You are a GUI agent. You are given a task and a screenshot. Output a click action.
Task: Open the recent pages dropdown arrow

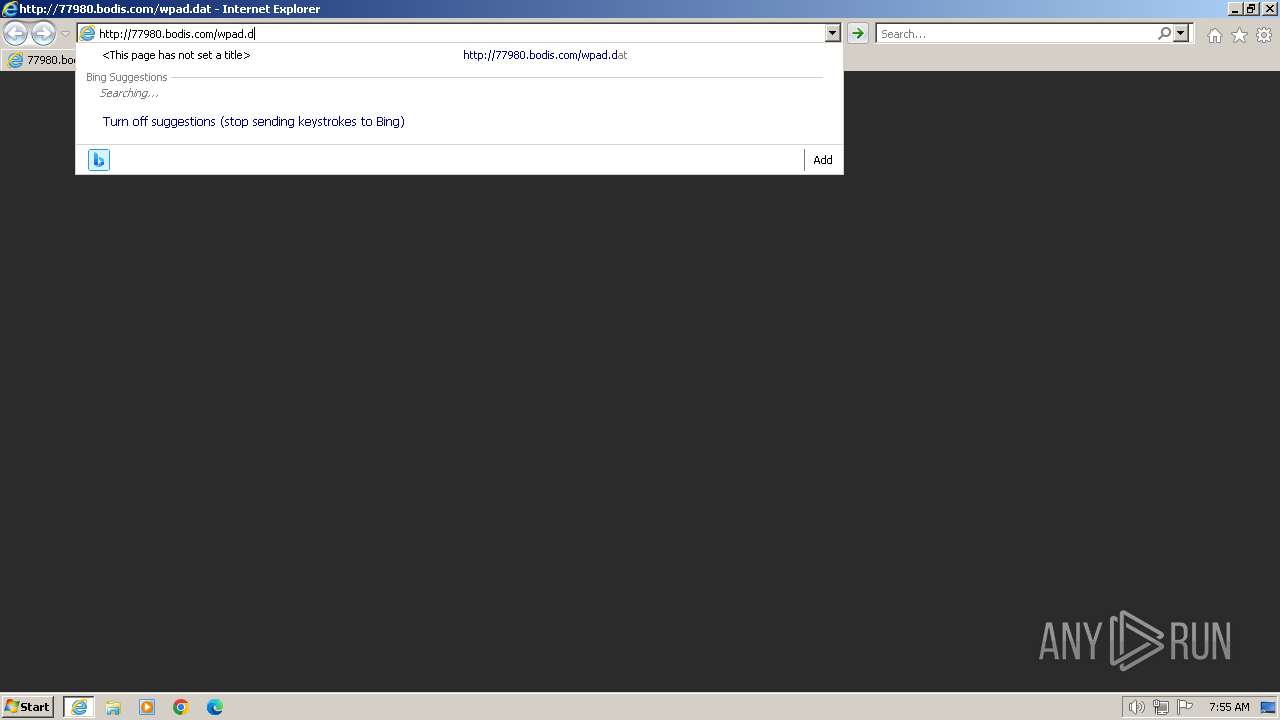coord(65,34)
